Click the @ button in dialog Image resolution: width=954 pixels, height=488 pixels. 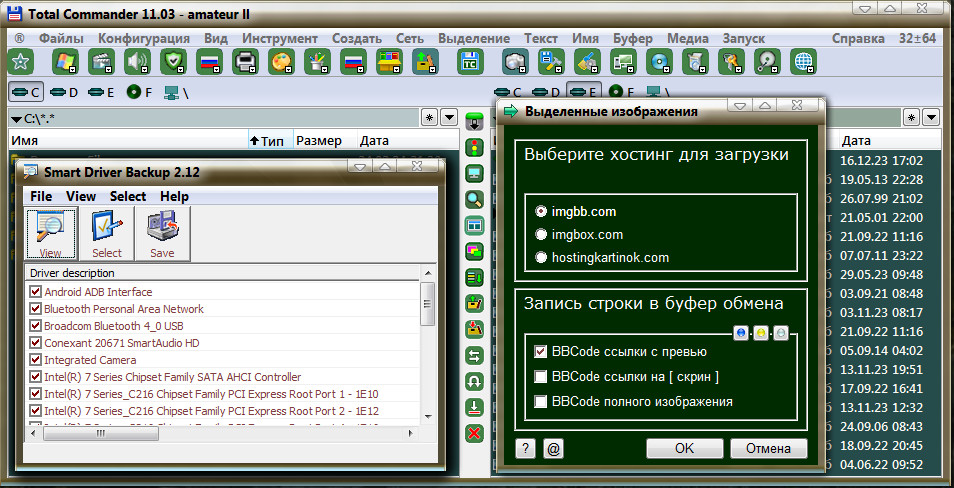pos(554,448)
